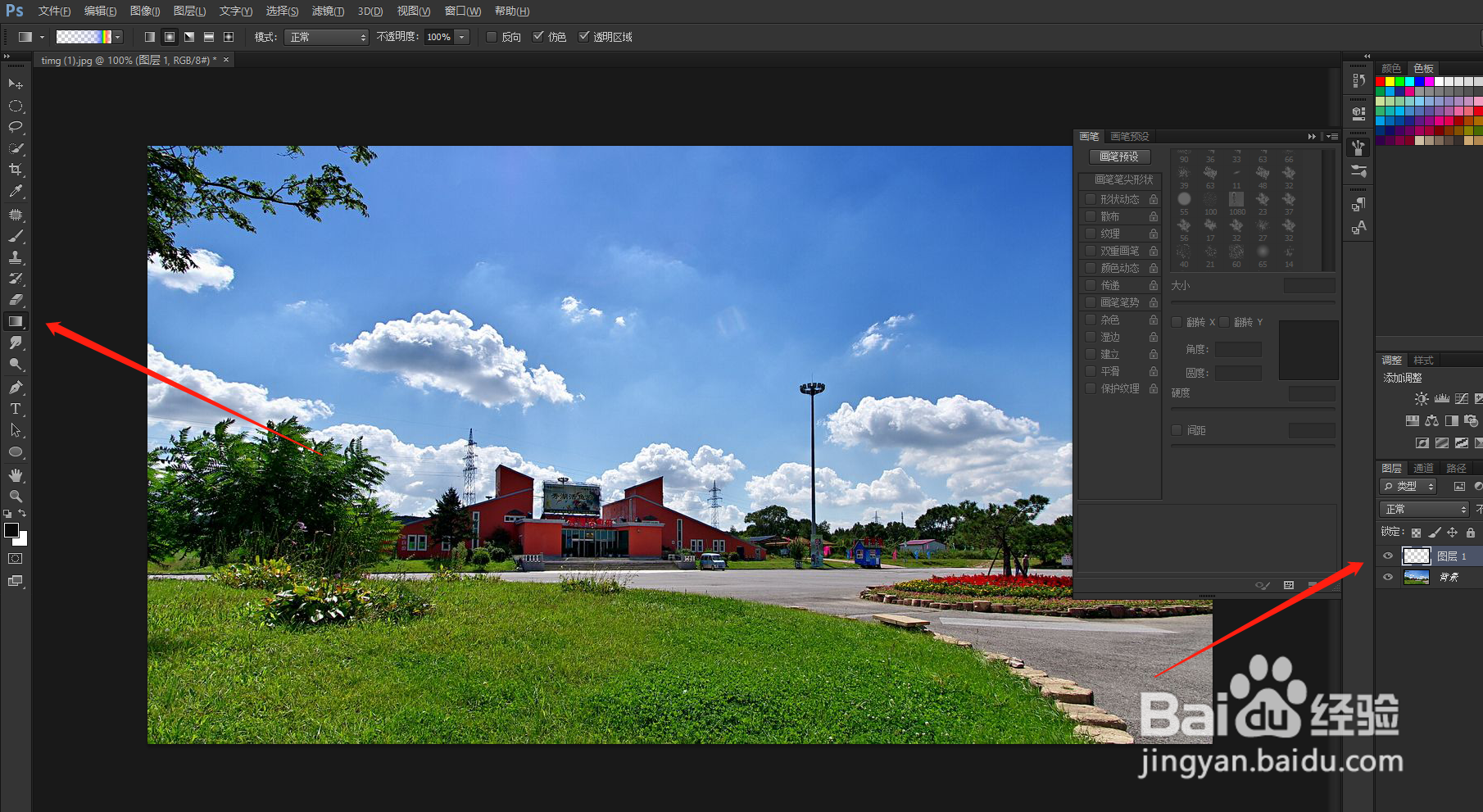Select the Crop tool
1483x812 pixels.
[16, 170]
